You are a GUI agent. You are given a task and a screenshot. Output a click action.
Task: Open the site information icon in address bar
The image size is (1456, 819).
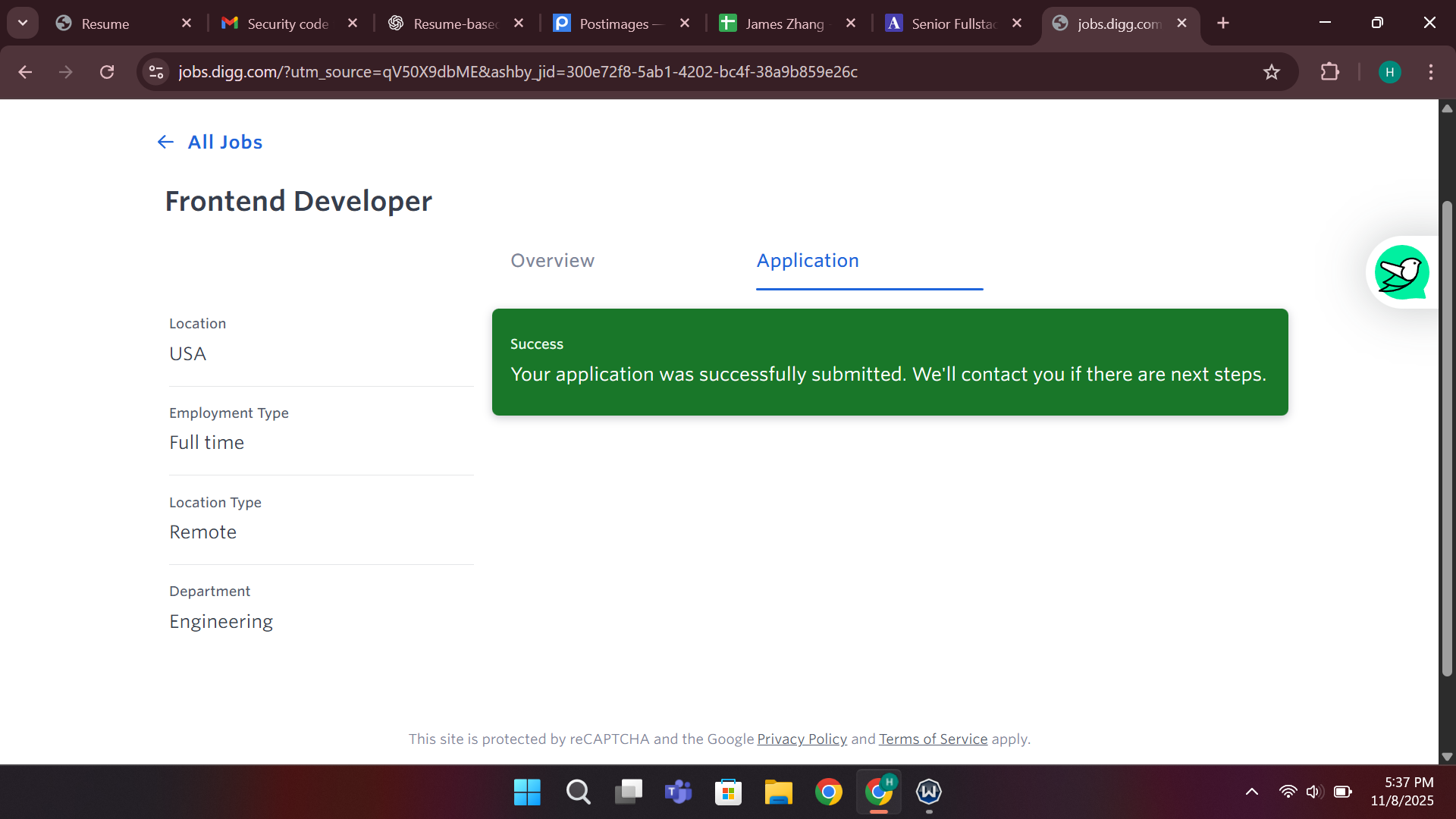pos(156,72)
